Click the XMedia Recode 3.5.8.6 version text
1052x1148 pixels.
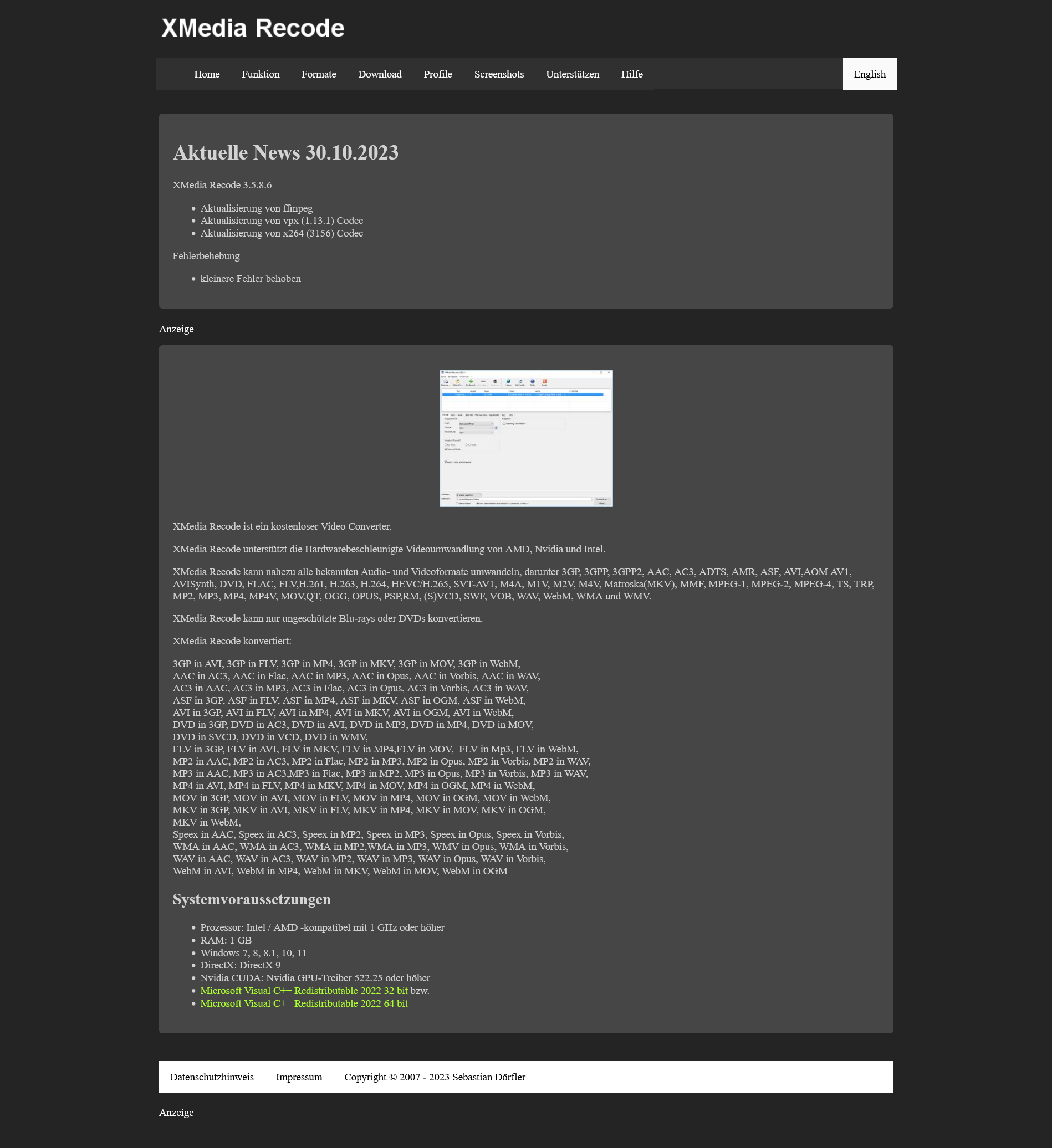[x=222, y=185]
